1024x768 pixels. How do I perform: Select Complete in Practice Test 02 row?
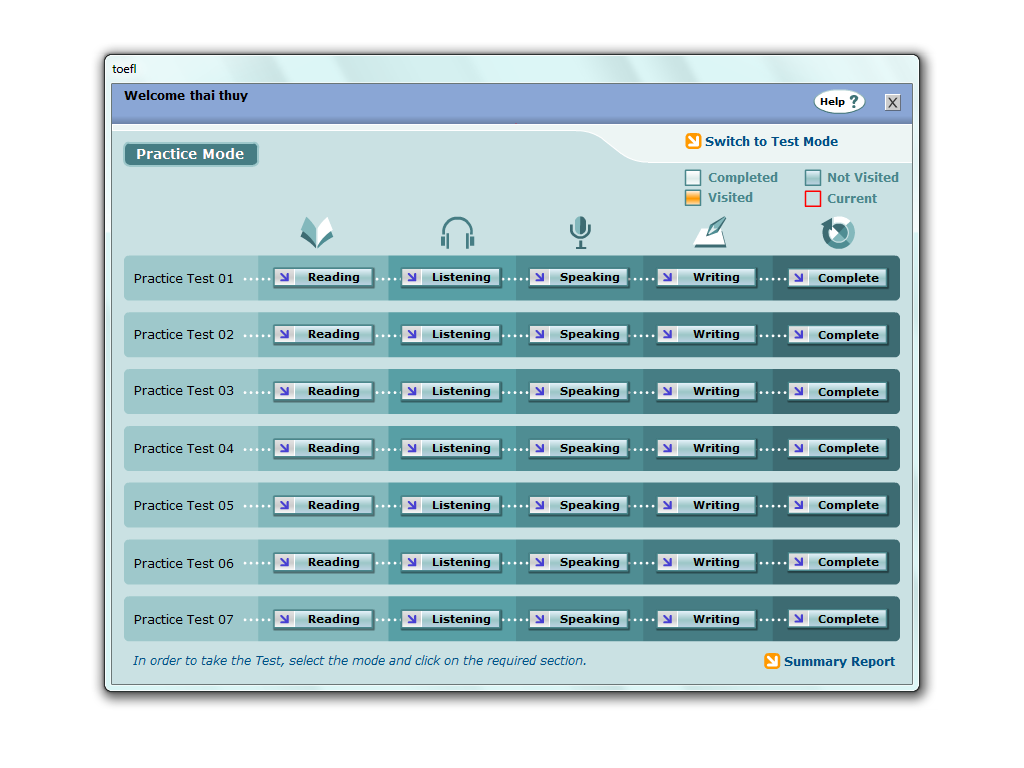tap(837, 335)
